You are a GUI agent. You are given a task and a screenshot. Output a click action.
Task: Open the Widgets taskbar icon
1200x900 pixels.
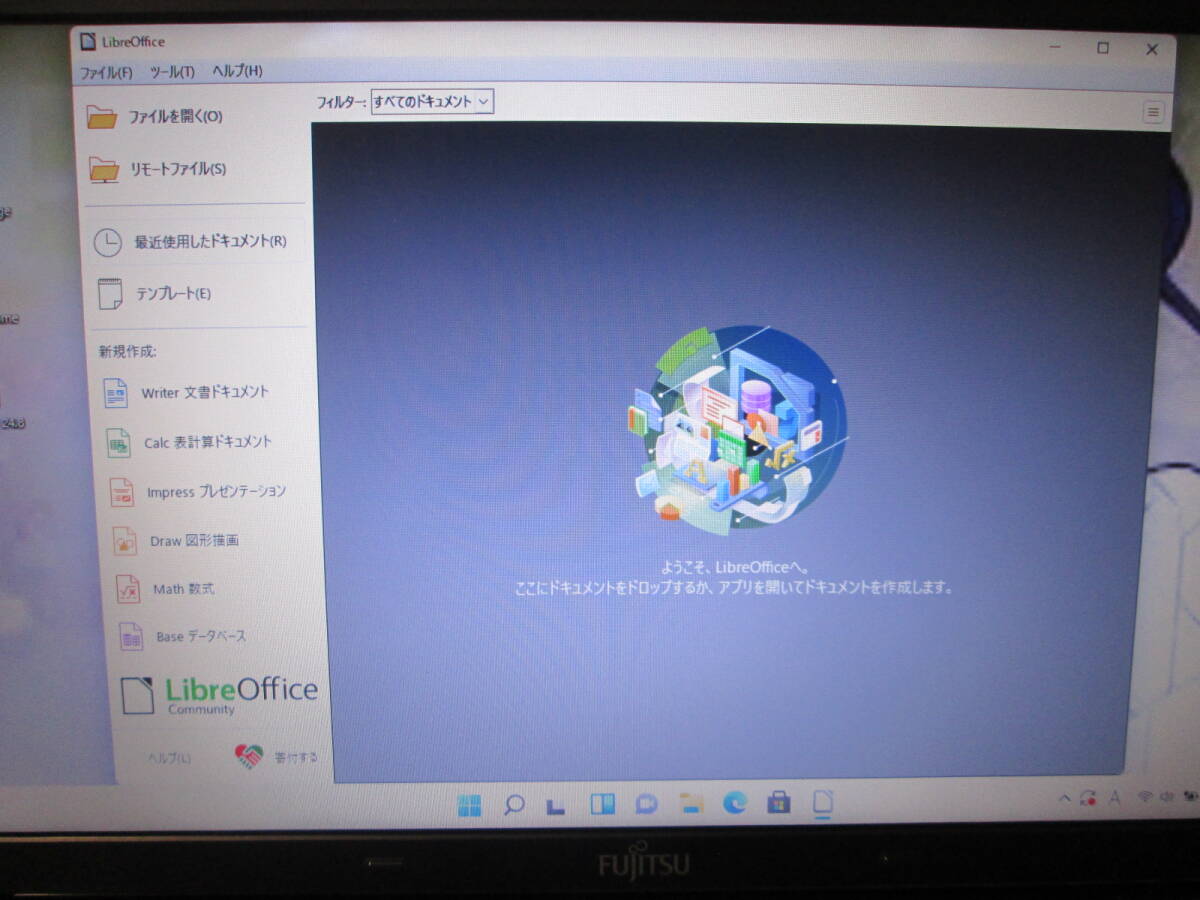click(x=602, y=804)
